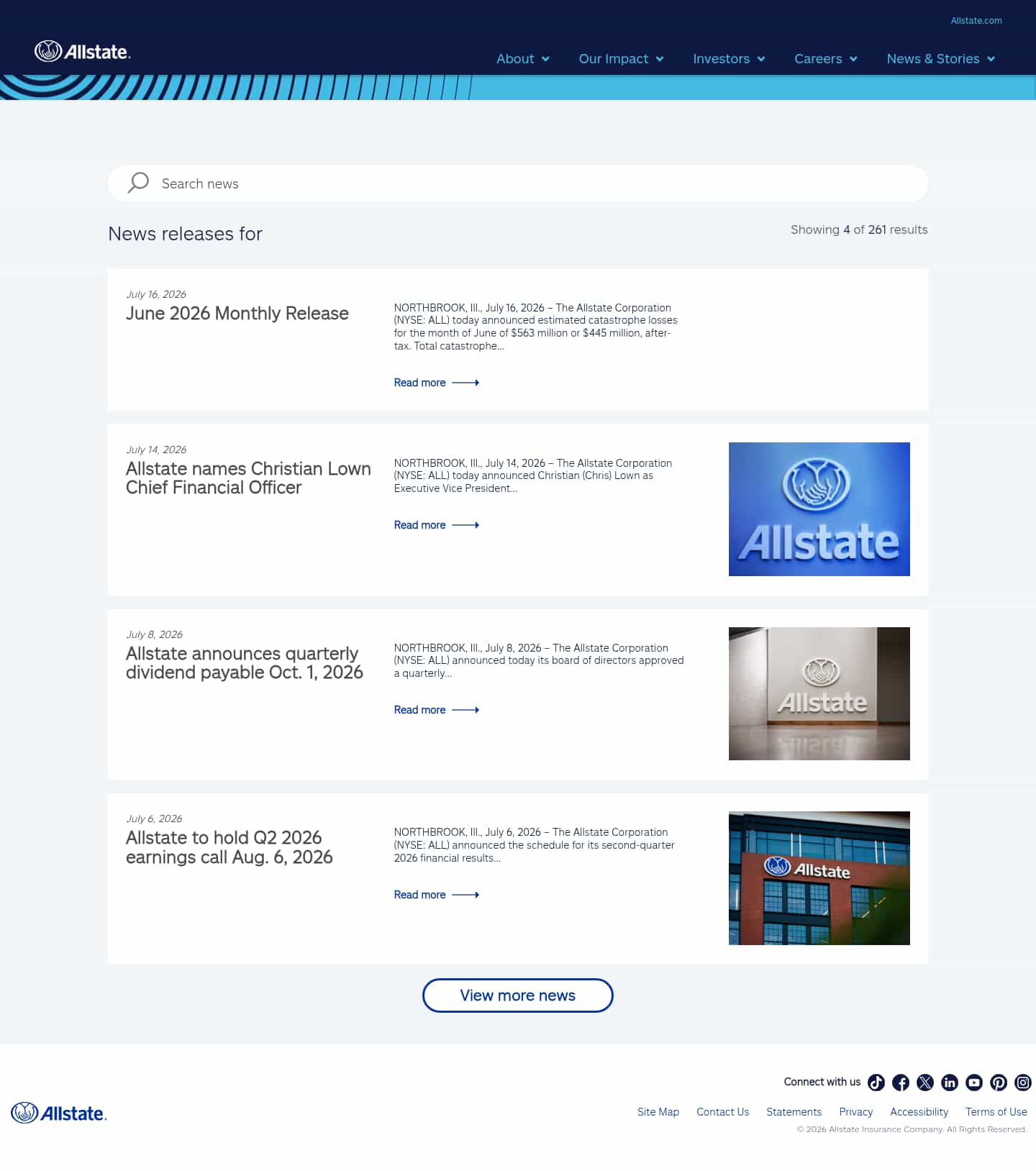Expand the Investors menu chevron
1036x1171 pixels.
(x=761, y=59)
